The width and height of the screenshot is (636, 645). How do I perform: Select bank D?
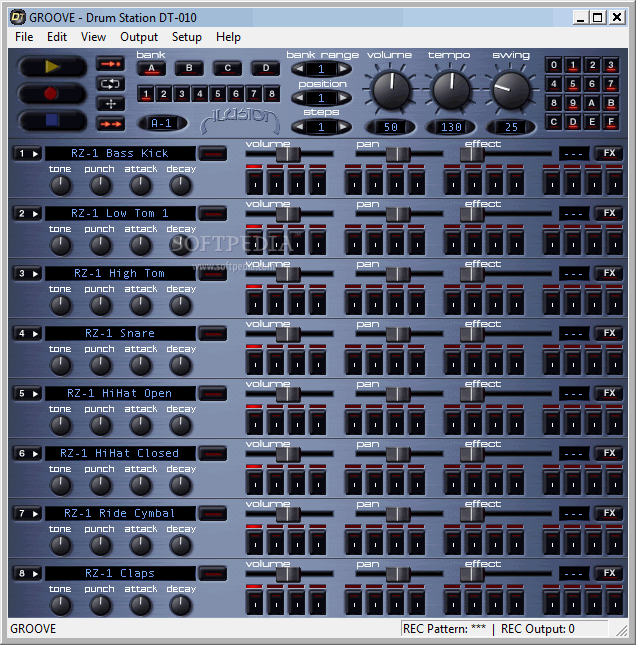pyautogui.click(x=266, y=68)
